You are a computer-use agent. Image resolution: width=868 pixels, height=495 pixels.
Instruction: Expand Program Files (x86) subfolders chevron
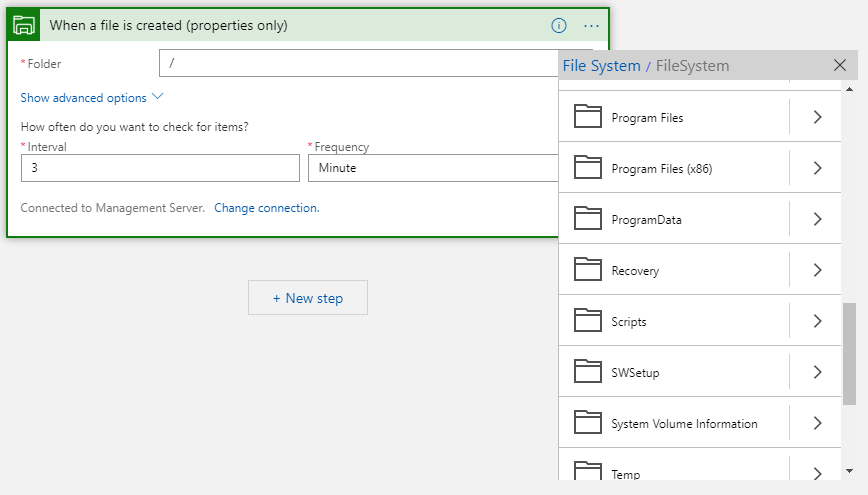click(817, 168)
